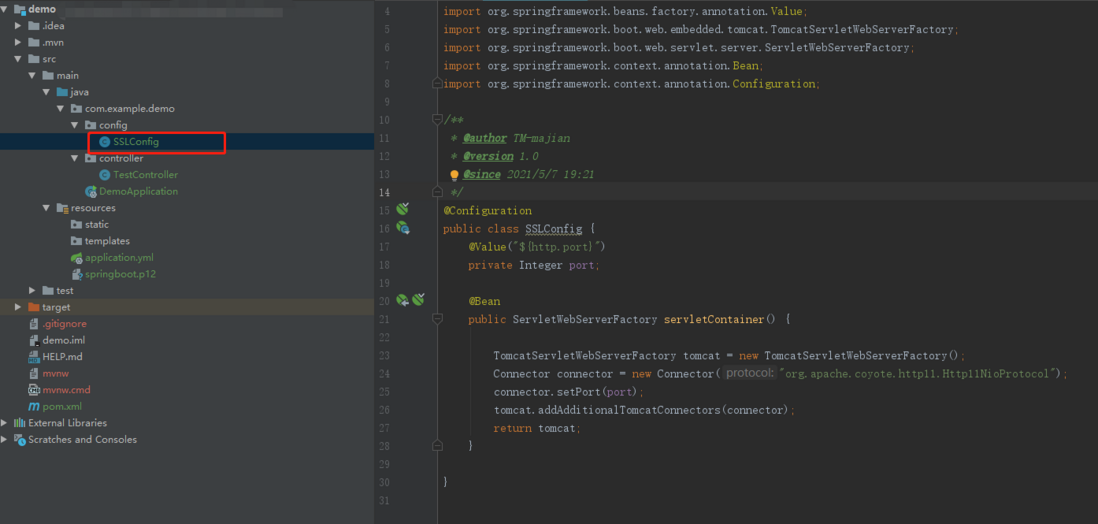
Task: Fold the Javadoc comment marker at line 10
Action: pyautogui.click(x=437, y=120)
